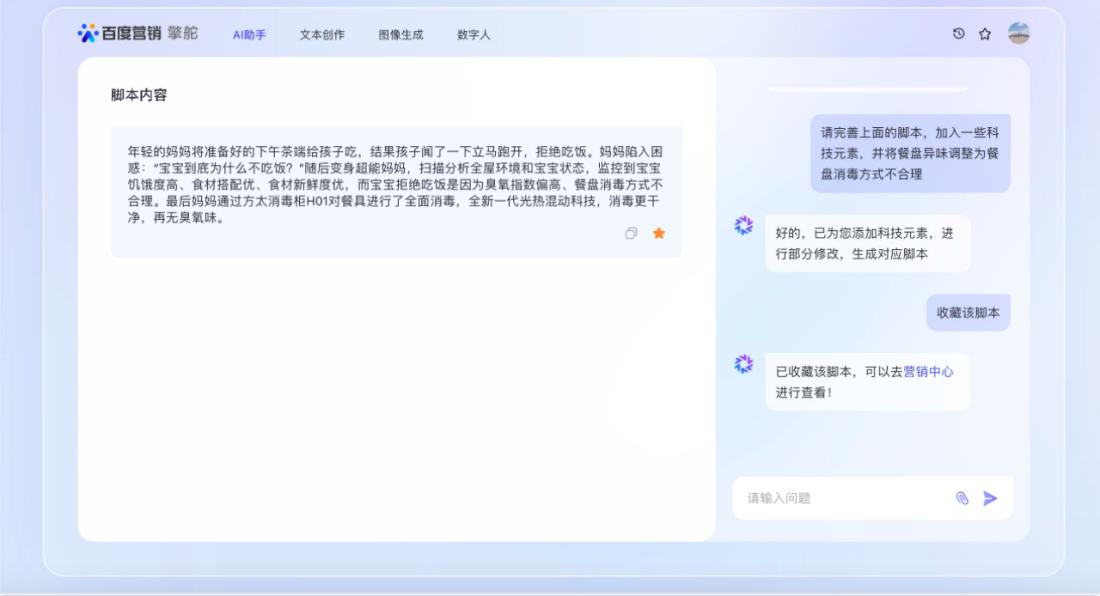Open the 文本创作 tab
Image resolution: width=1100 pixels, height=596 pixels.
pyautogui.click(x=322, y=34)
